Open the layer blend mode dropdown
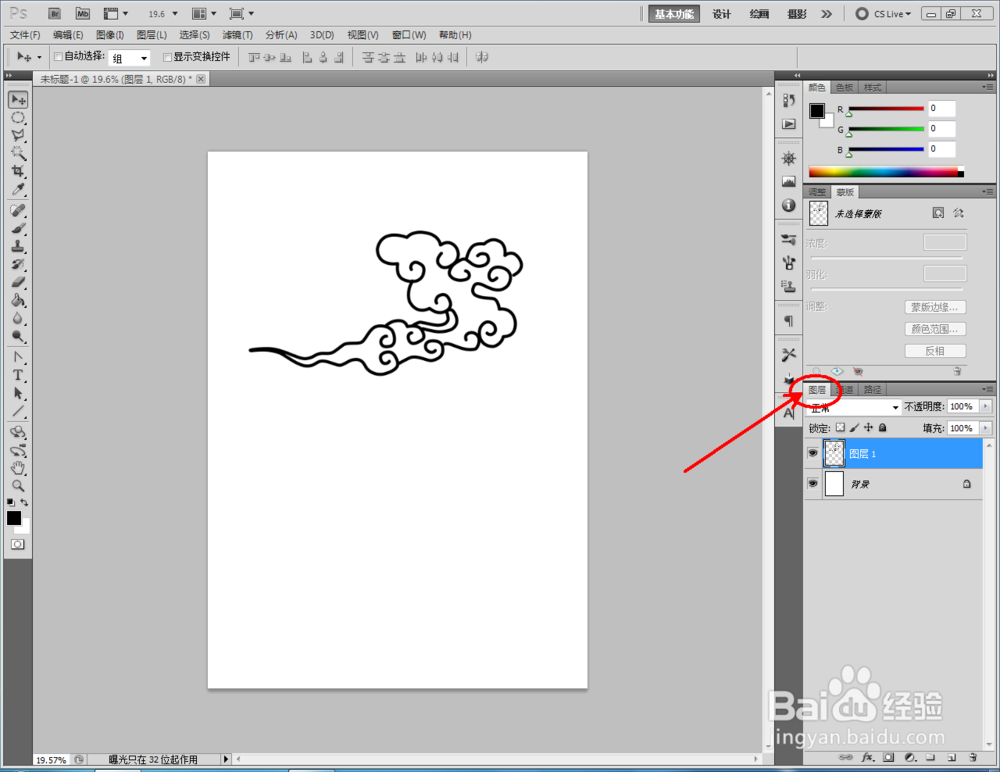 (854, 407)
